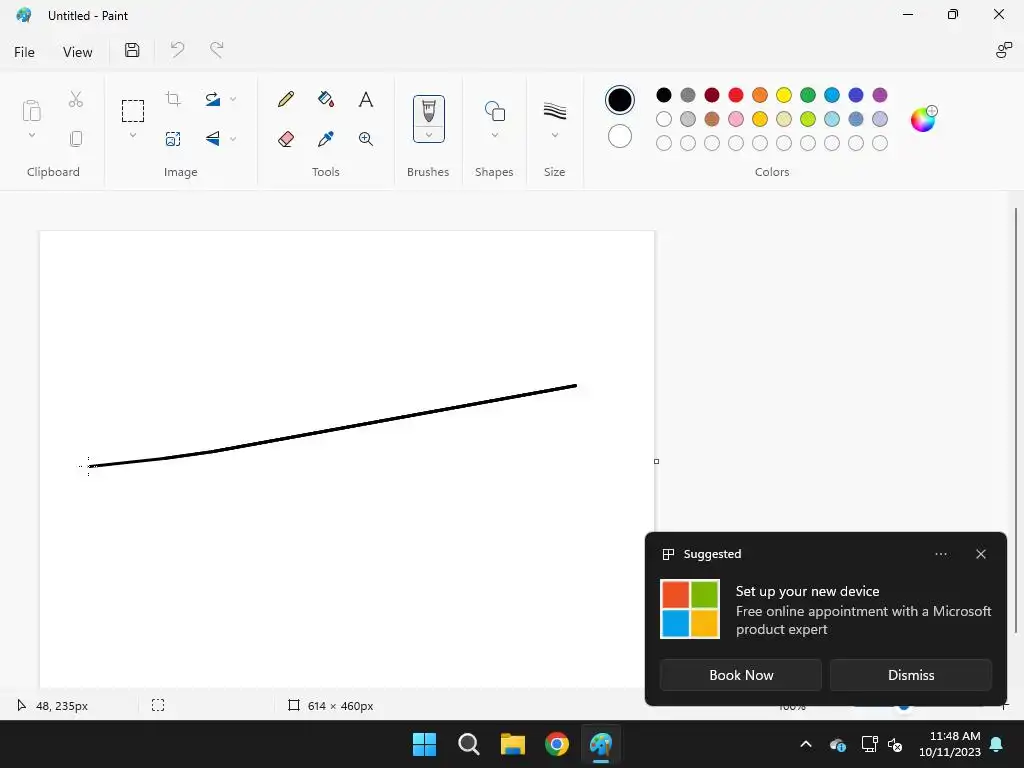Click the selection size icon in status bar
1024x768 pixels.
(158, 705)
